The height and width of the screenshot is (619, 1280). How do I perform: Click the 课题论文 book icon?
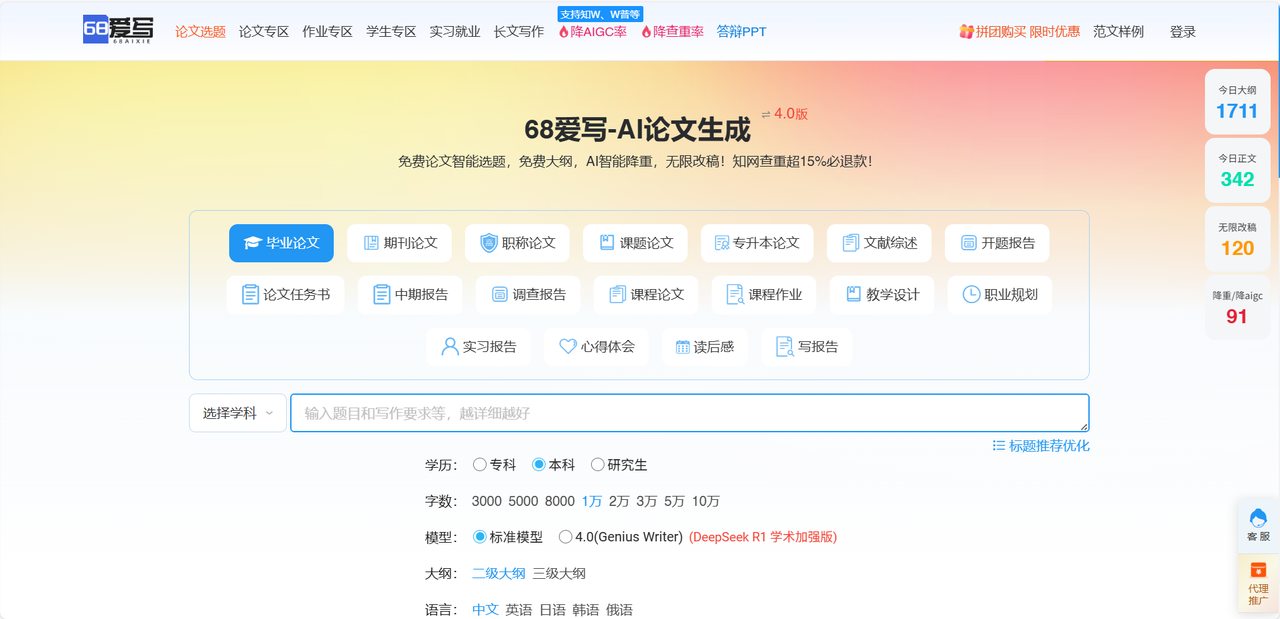point(607,243)
